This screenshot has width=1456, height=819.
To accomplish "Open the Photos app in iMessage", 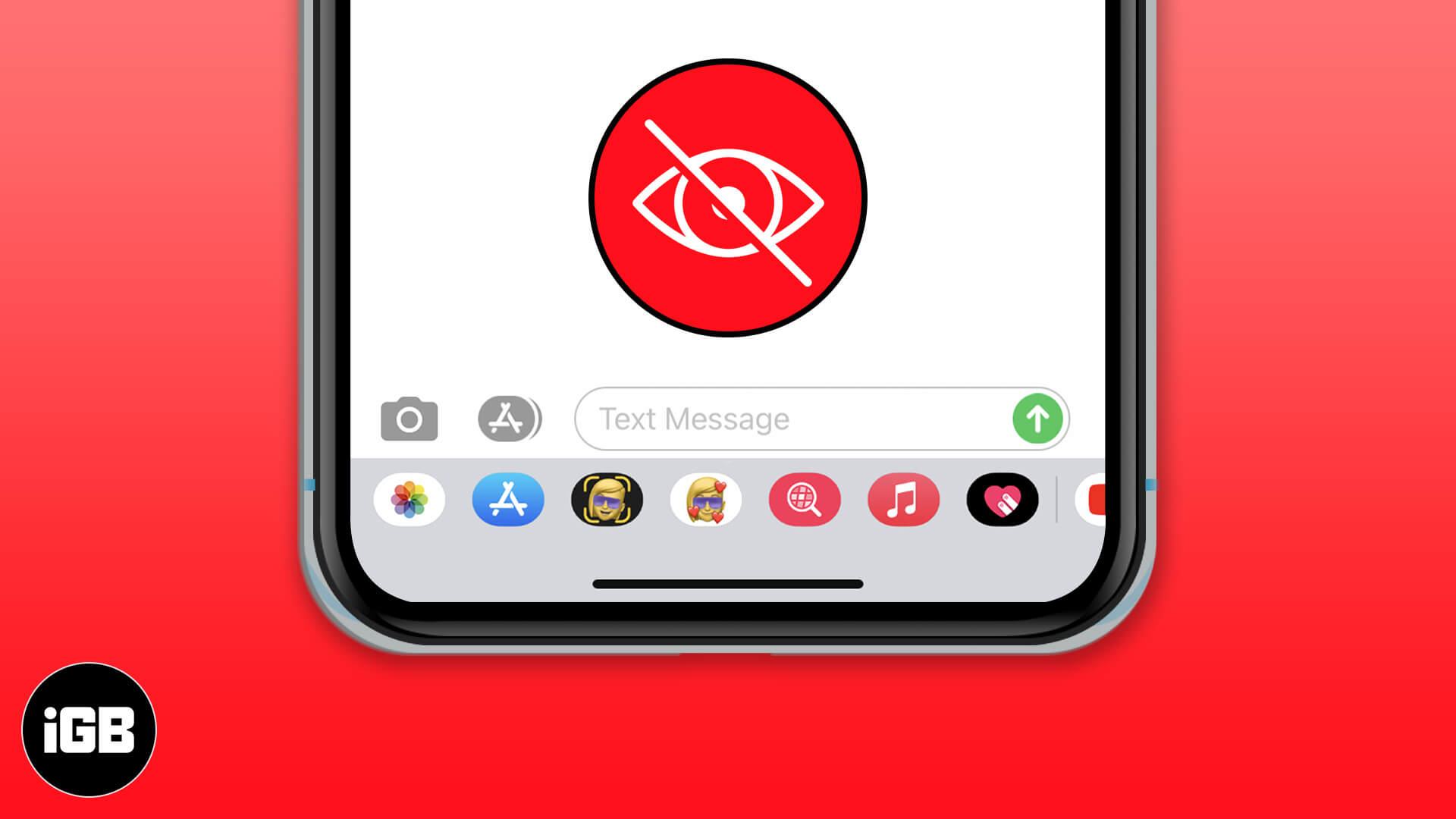I will pyautogui.click(x=408, y=499).
